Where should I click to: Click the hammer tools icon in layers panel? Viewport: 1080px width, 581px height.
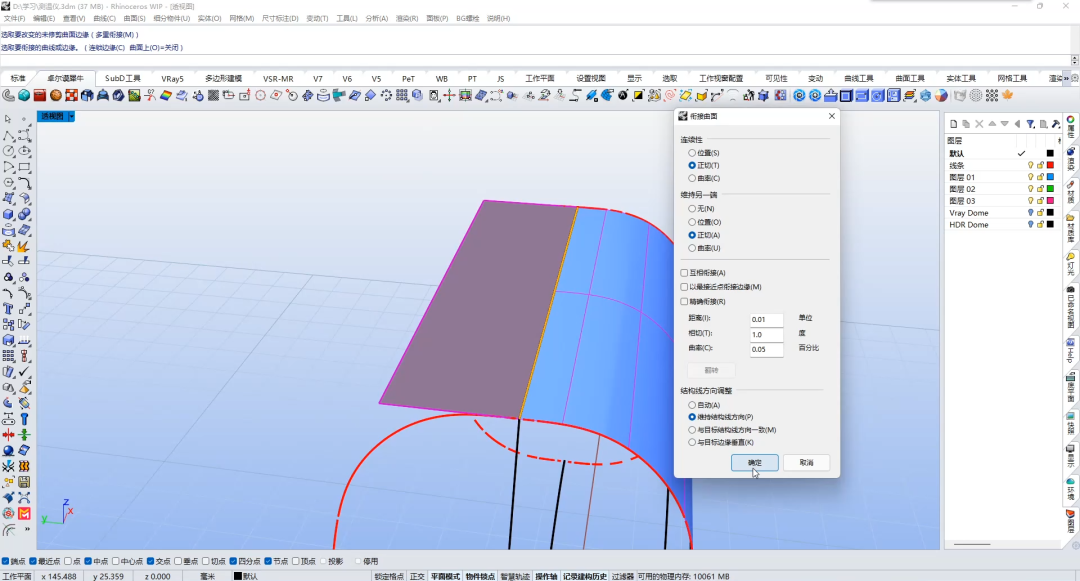click(x=1056, y=124)
